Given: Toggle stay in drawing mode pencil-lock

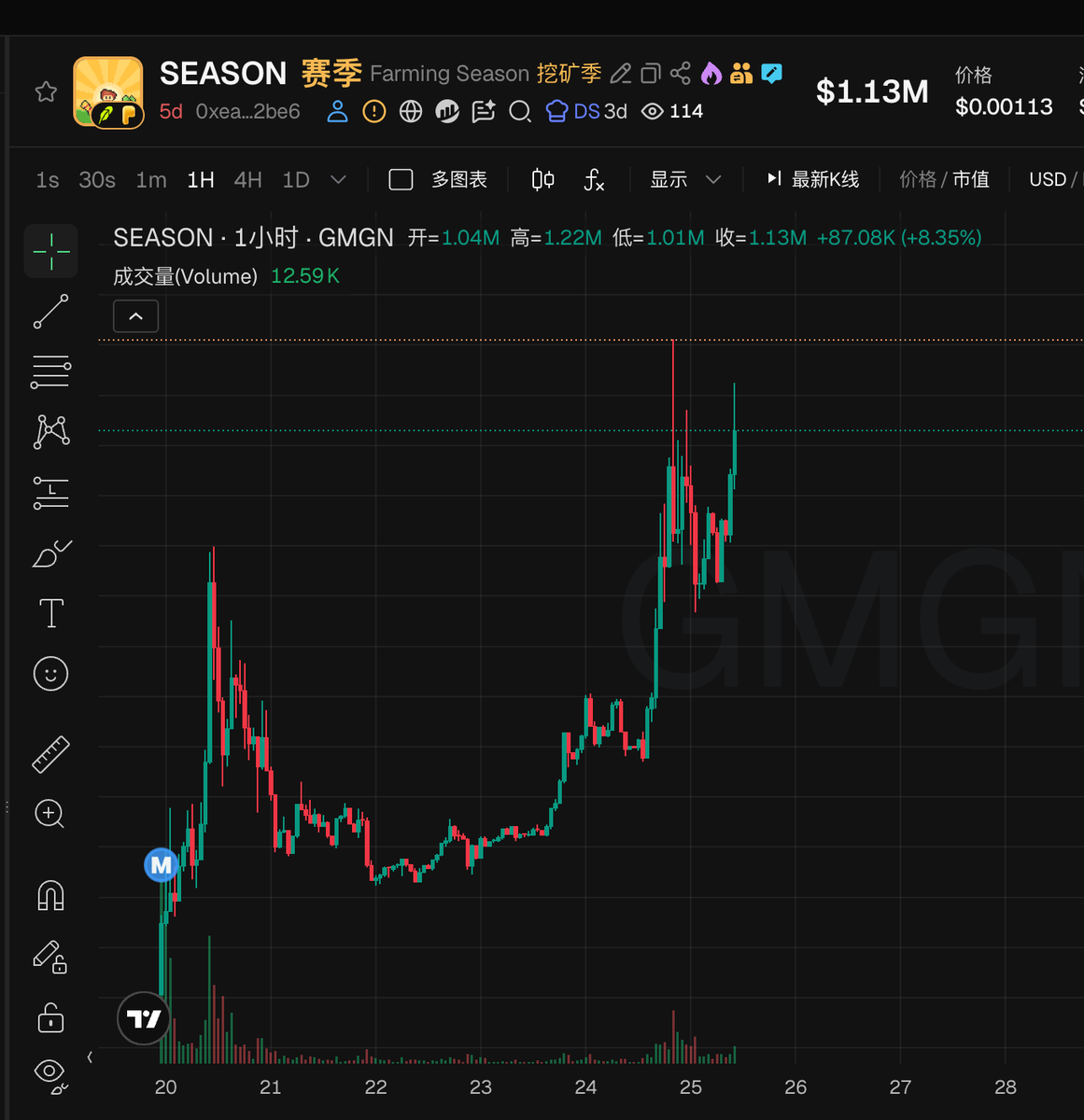Looking at the screenshot, I should [x=51, y=958].
